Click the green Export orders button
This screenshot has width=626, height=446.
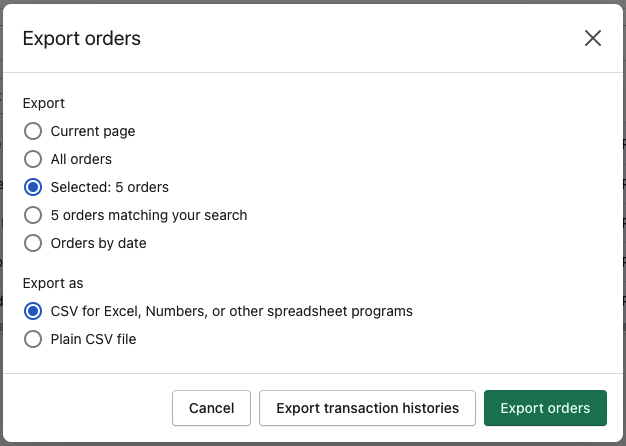[x=545, y=408]
